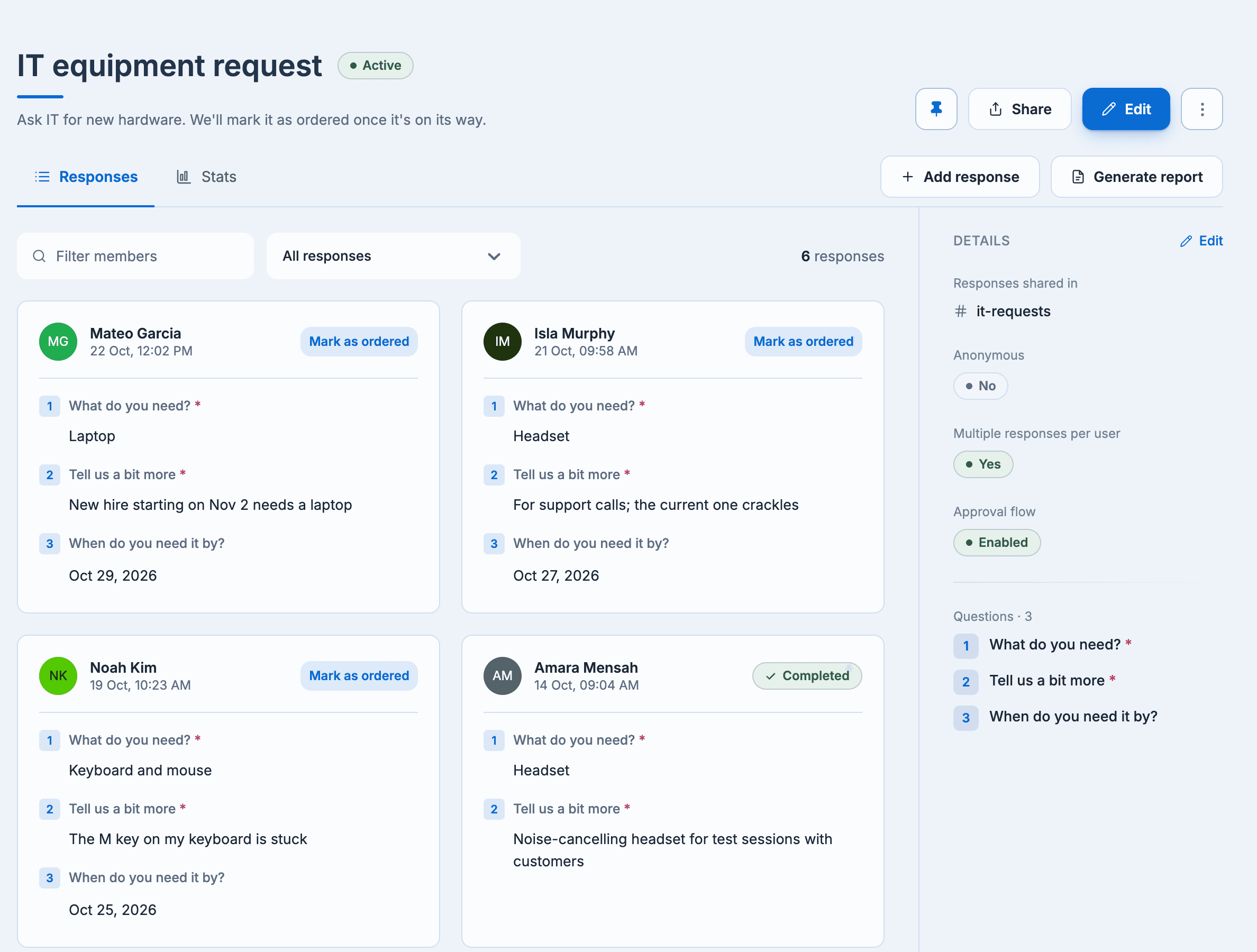Switch to the Responses tab
This screenshot has width=1257, height=952.
tap(86, 177)
